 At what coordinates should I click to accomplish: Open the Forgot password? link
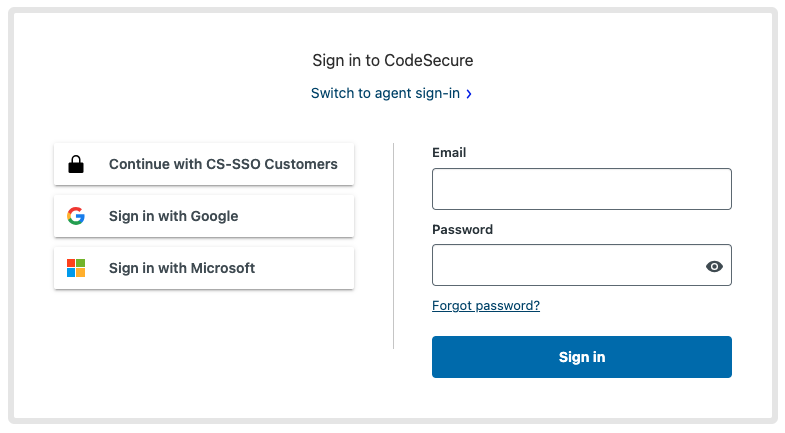(486, 305)
